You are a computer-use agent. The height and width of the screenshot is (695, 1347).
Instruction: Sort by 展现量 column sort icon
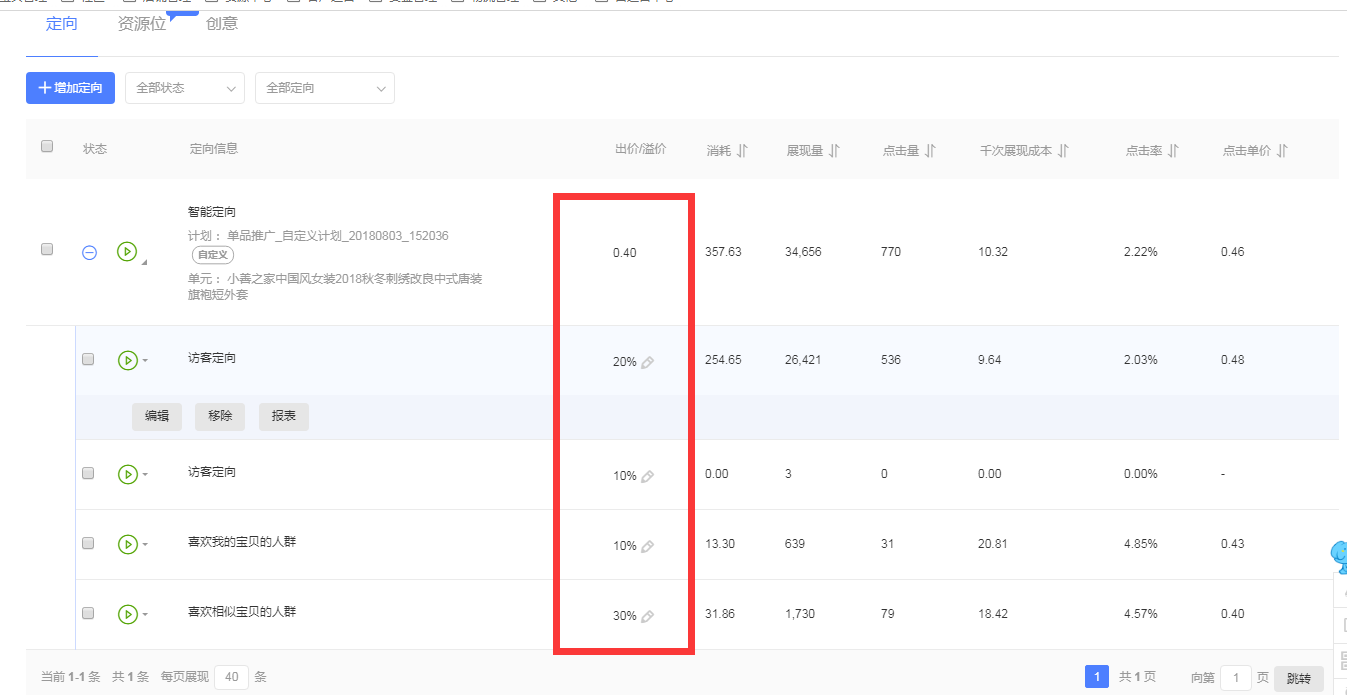click(834, 151)
